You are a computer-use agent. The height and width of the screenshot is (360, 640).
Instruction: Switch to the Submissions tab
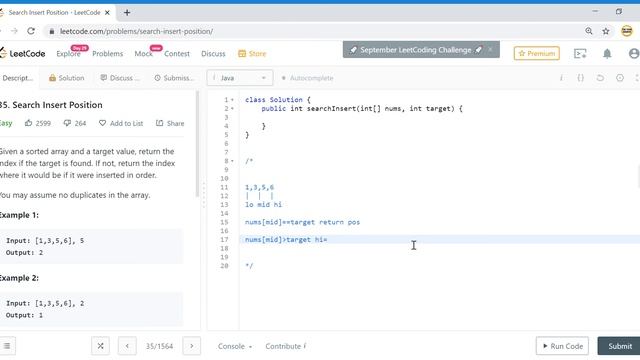coord(174,78)
